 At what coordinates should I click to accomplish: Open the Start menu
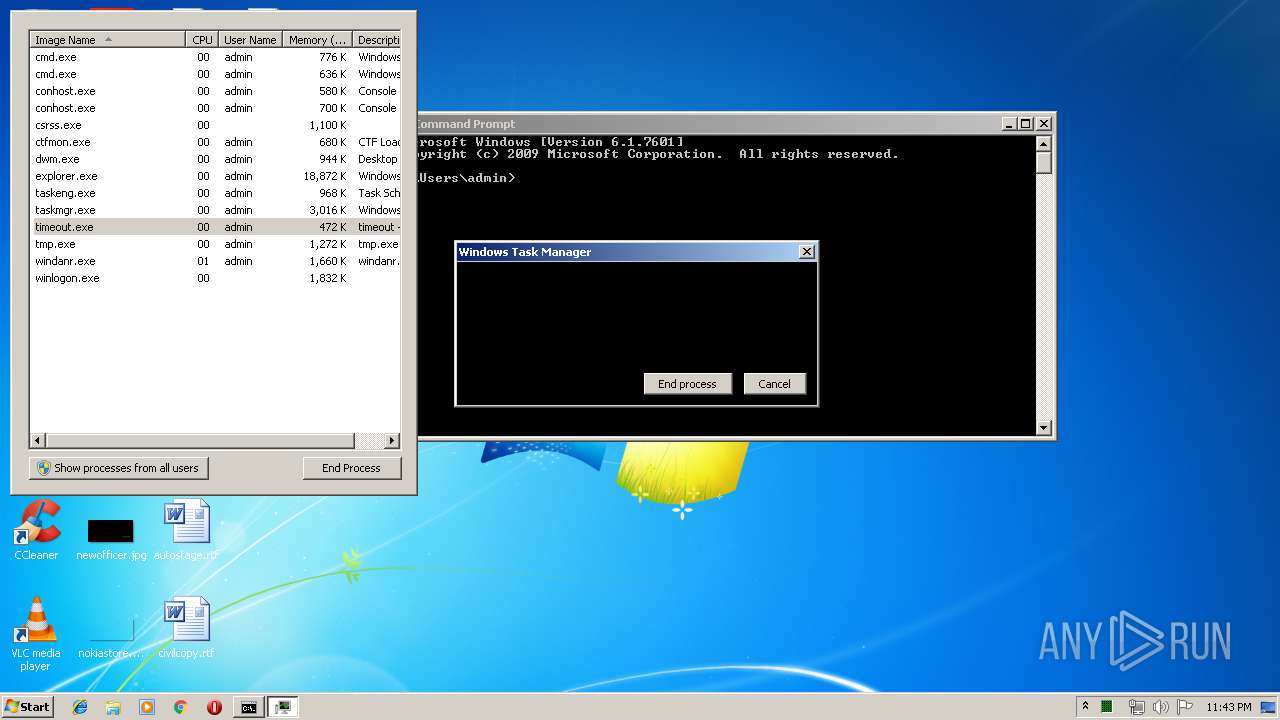click(x=27, y=707)
